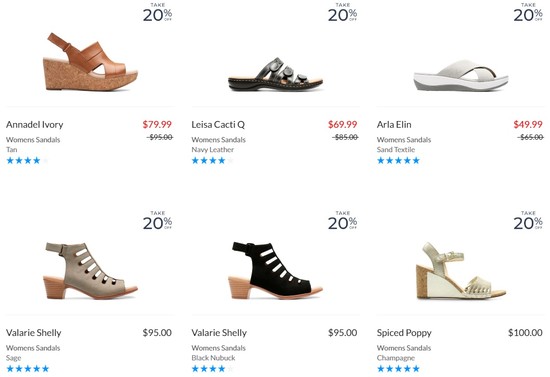Click the 20% off badge above Spiced Poppy
This screenshot has width=550, height=377.
528,221
